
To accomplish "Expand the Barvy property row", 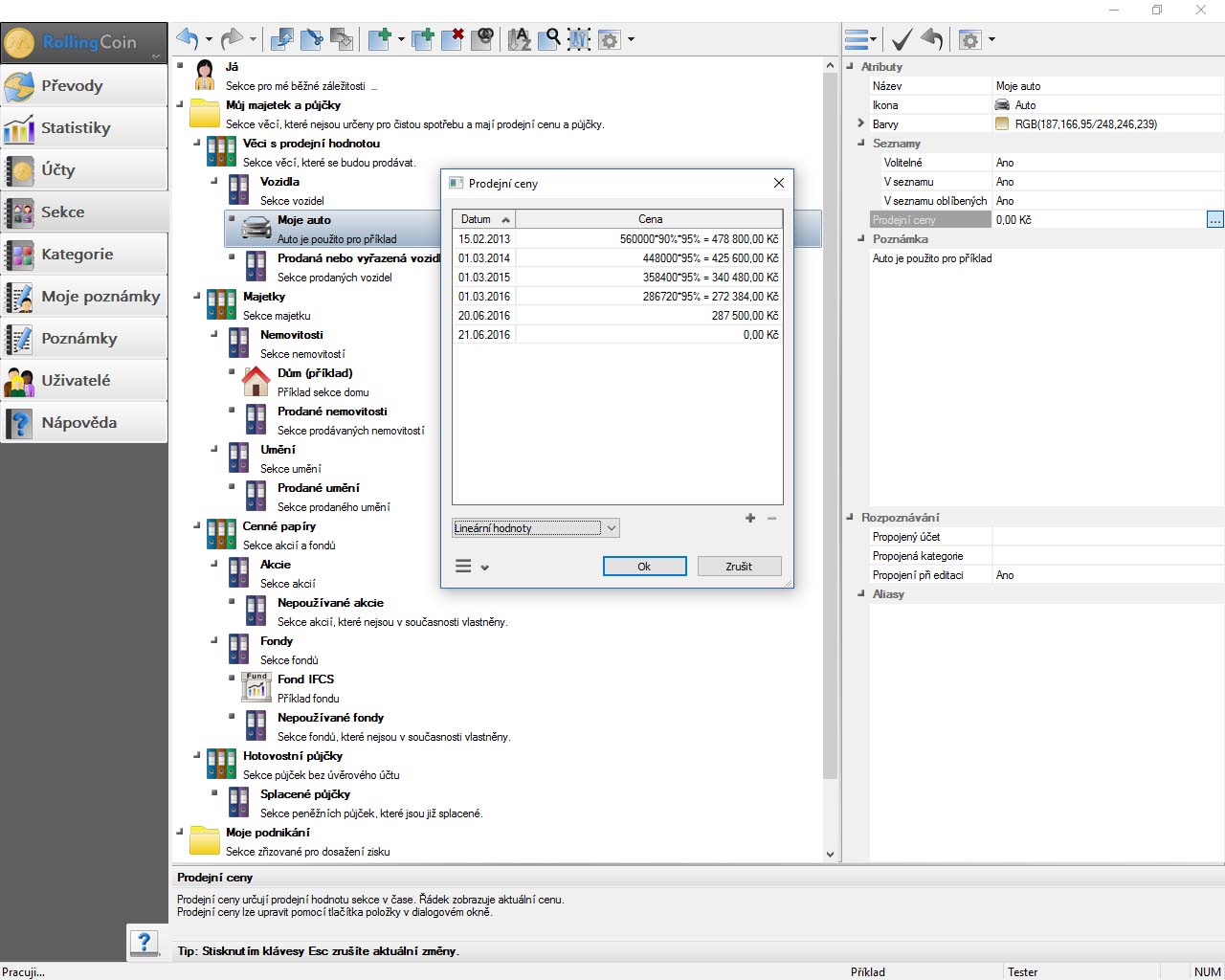I will (860, 123).
